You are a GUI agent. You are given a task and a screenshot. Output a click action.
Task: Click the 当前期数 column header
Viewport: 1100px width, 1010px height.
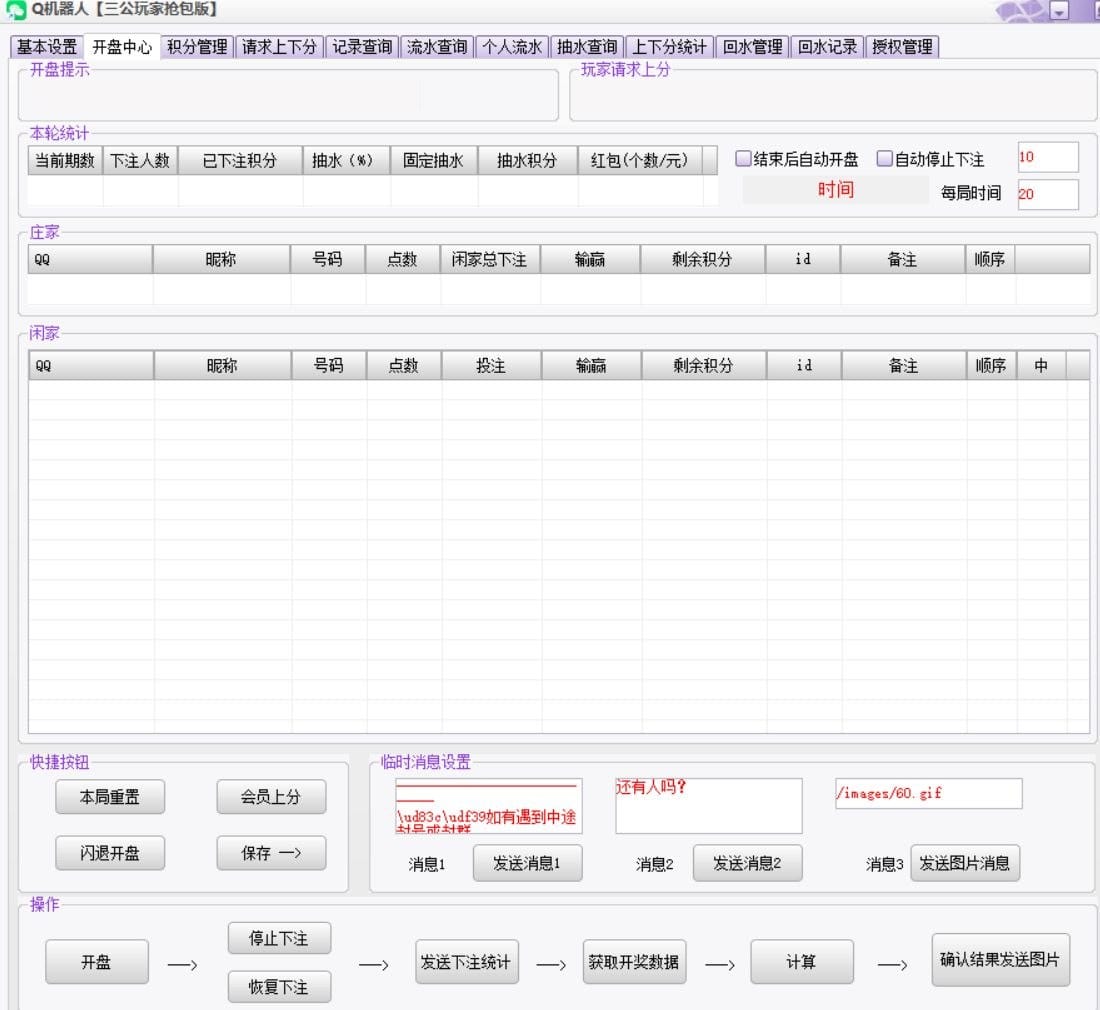65,161
